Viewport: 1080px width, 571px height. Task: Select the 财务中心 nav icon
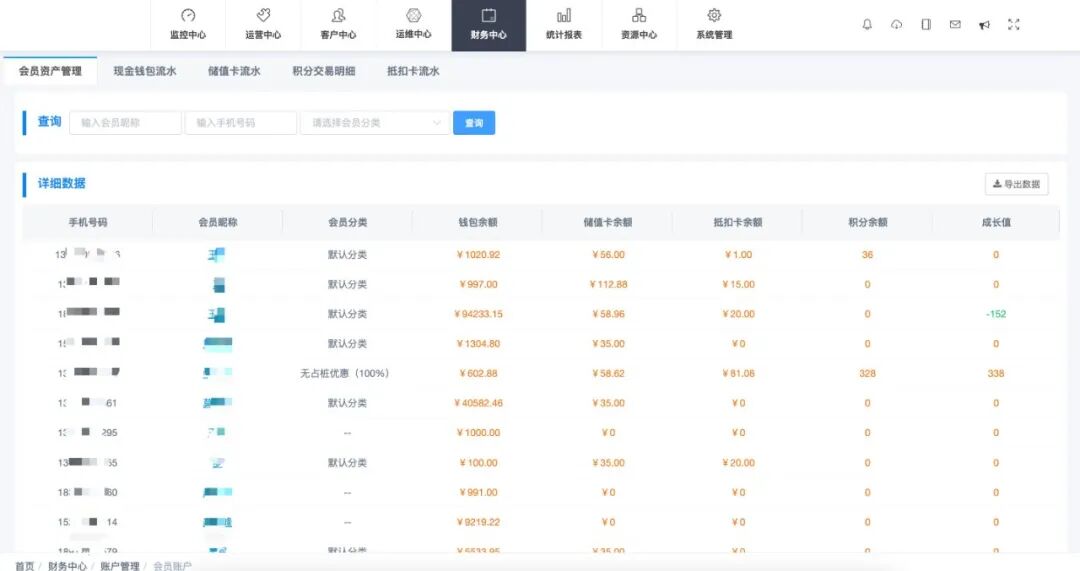pos(488,15)
